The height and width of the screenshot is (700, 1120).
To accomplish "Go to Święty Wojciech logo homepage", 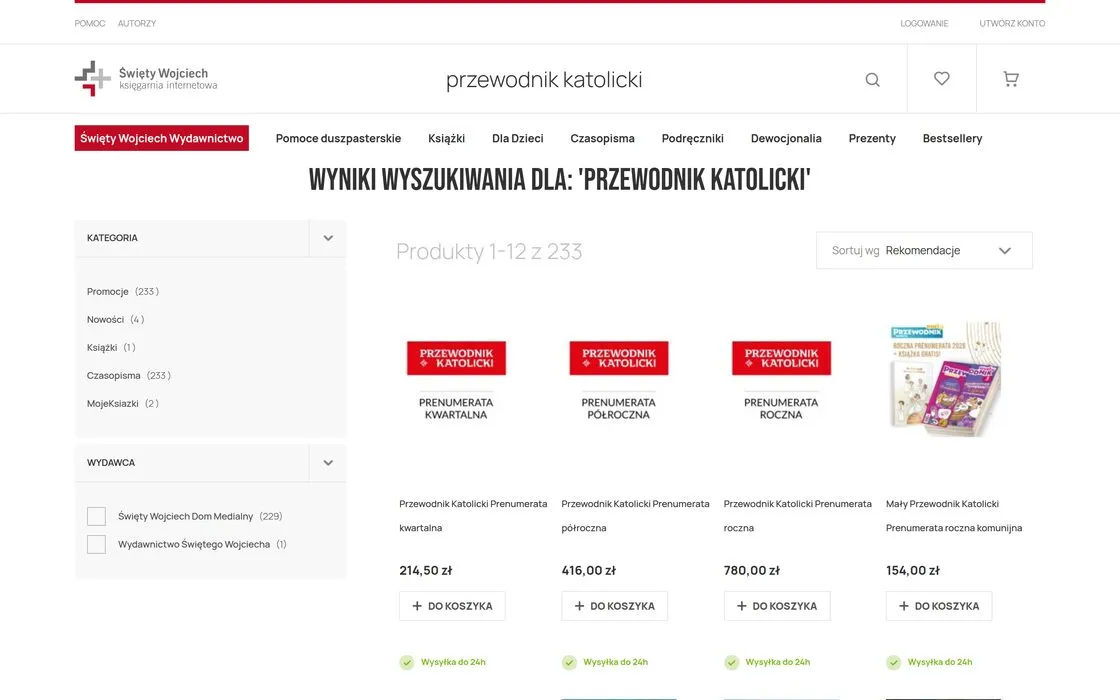I will 146,79.
